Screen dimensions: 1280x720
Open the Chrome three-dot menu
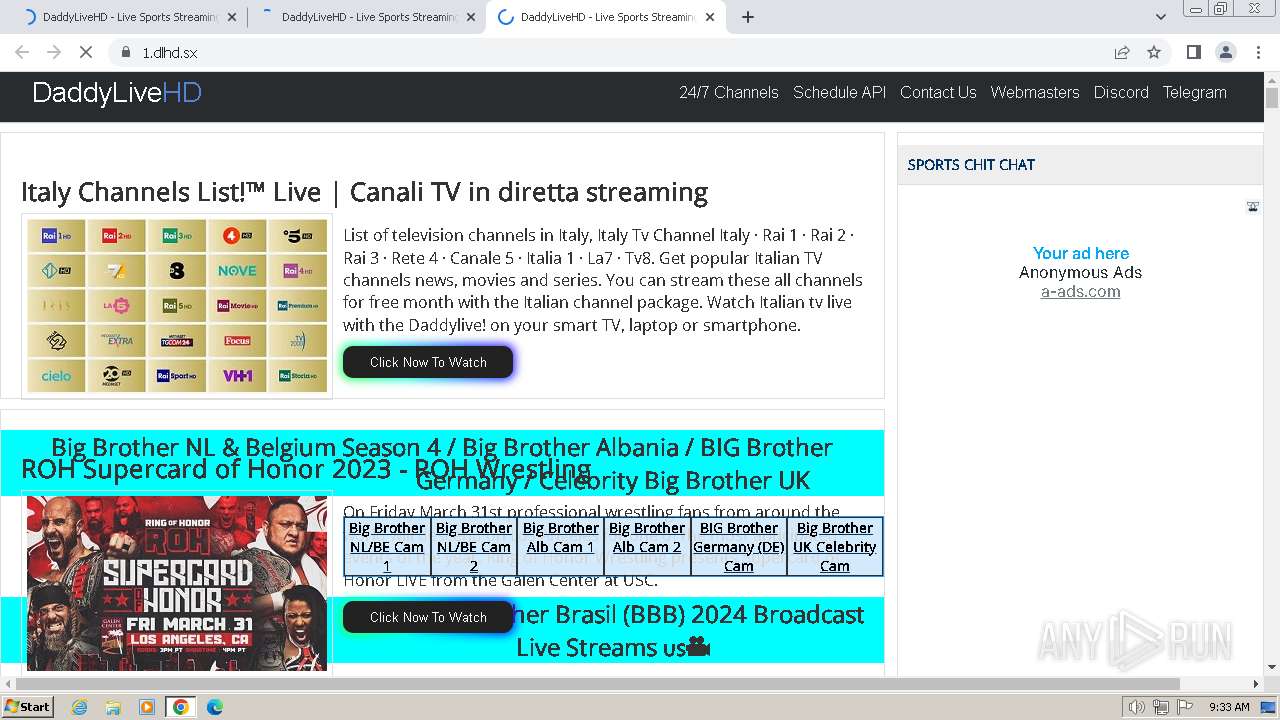coord(1257,52)
